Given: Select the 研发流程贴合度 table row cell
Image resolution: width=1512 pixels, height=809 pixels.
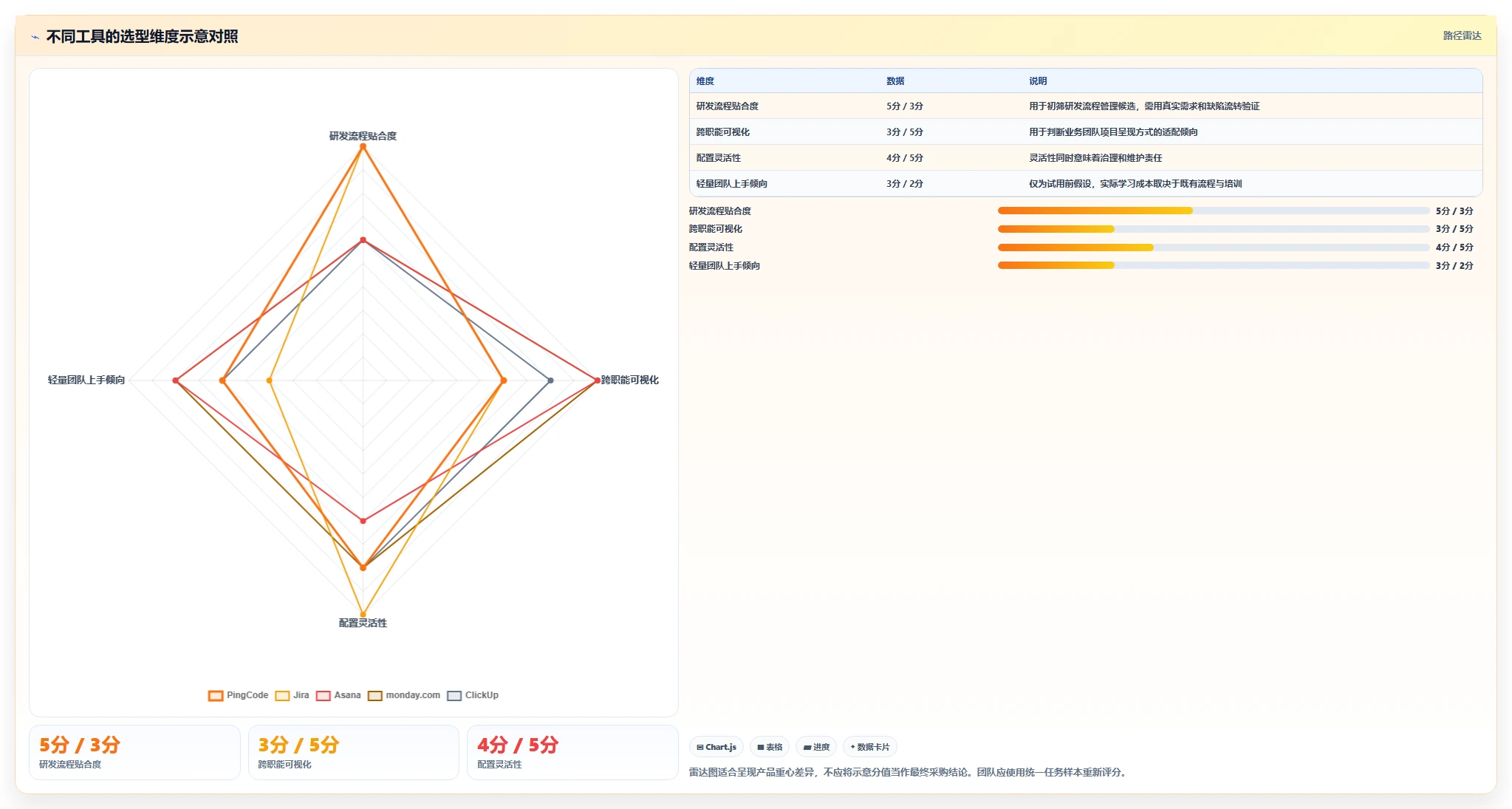Looking at the screenshot, I should (x=728, y=106).
